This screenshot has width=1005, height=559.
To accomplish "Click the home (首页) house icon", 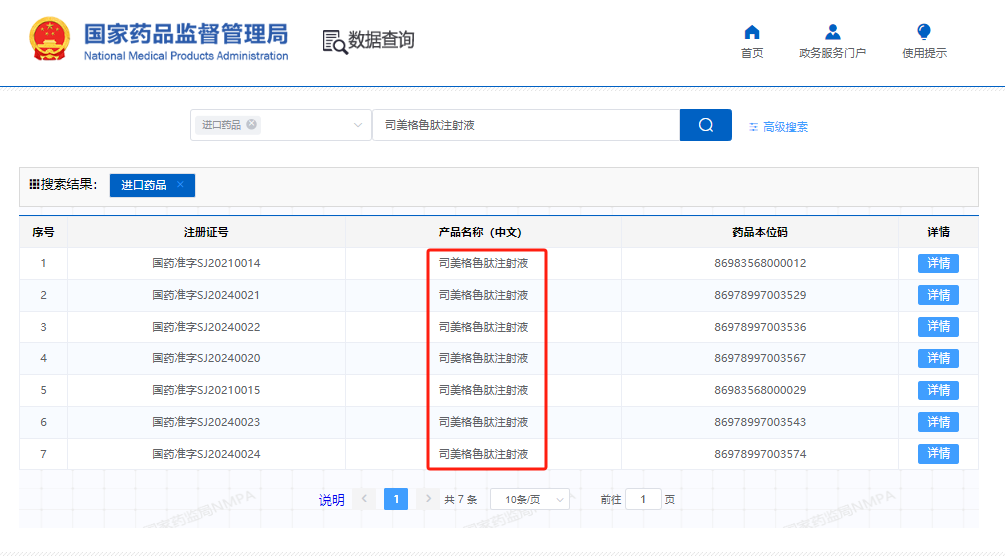I will point(752,32).
